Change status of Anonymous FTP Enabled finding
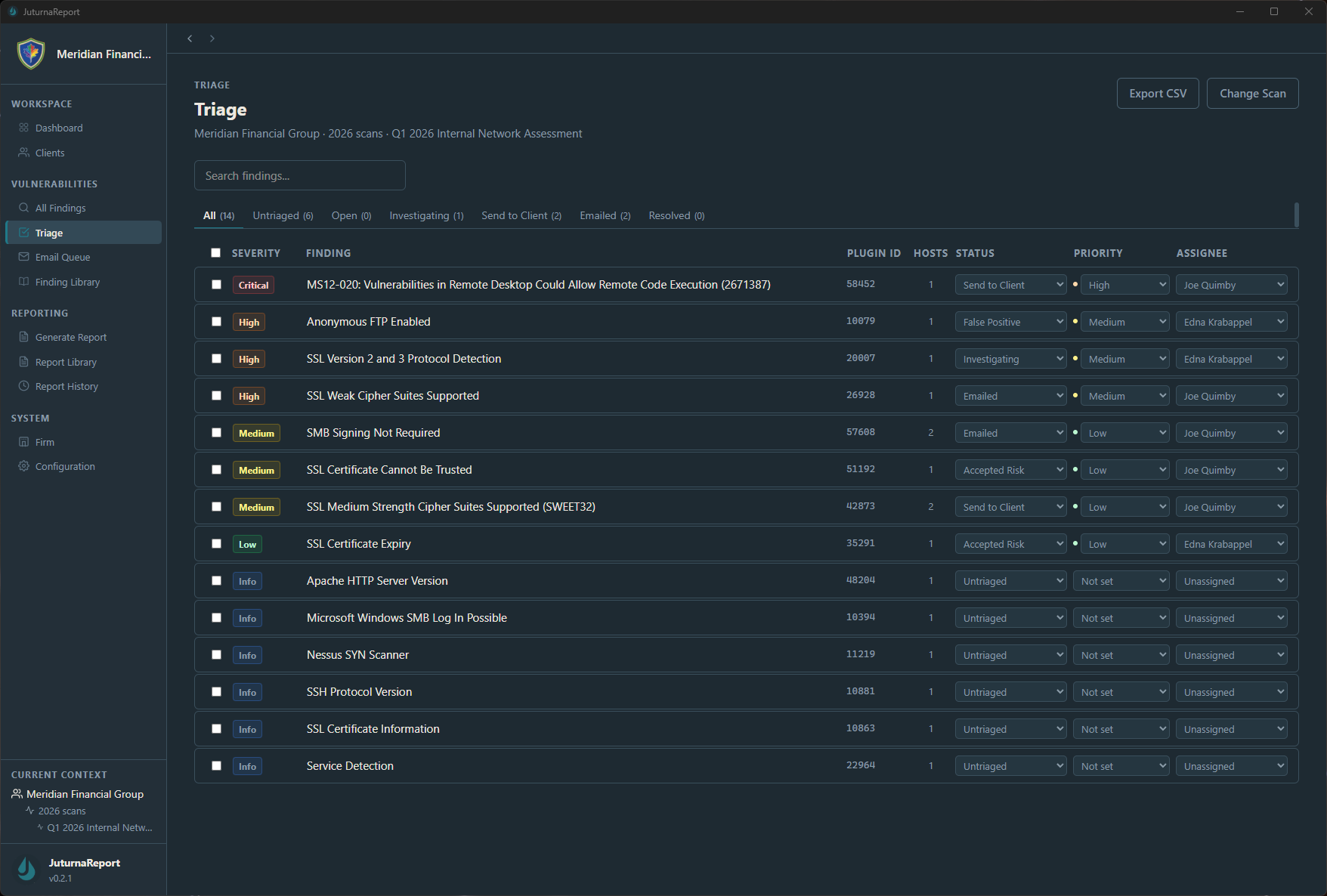The width and height of the screenshot is (1327, 896). coord(1010,321)
